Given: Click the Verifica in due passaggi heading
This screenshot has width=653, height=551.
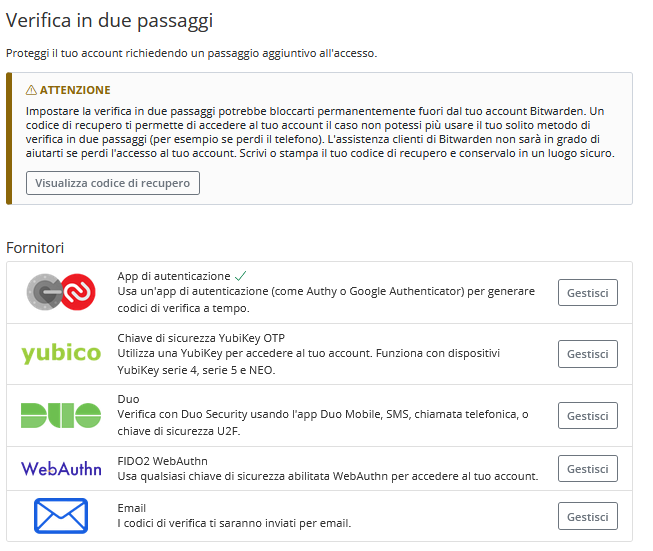Looking at the screenshot, I should click(x=109, y=20).
